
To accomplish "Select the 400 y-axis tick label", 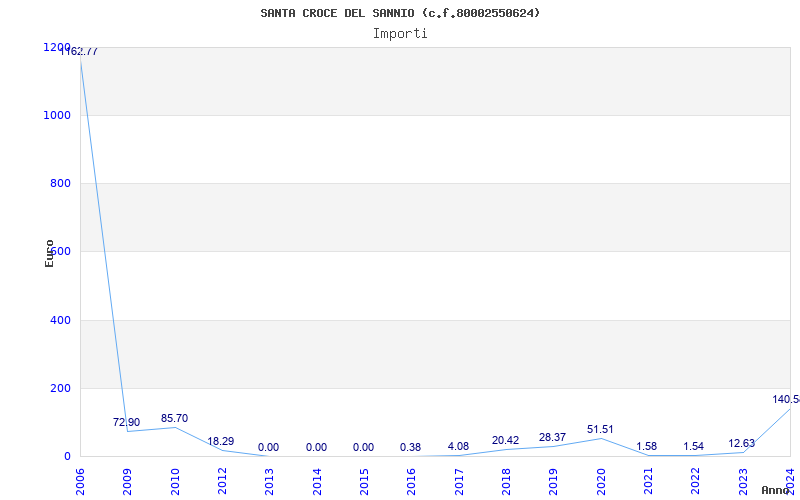I will point(60,320).
